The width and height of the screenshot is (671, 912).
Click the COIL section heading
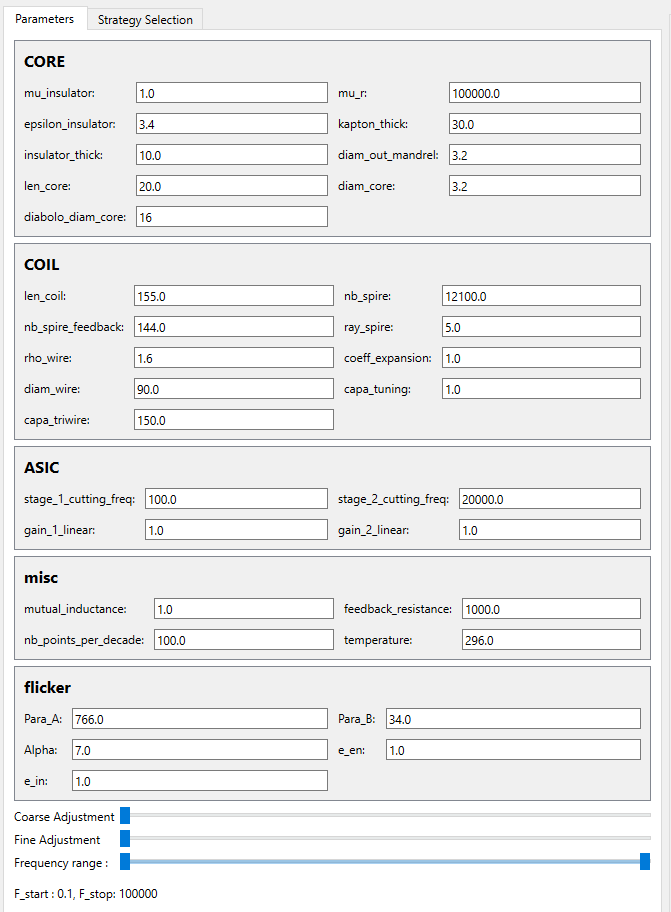coord(41,265)
